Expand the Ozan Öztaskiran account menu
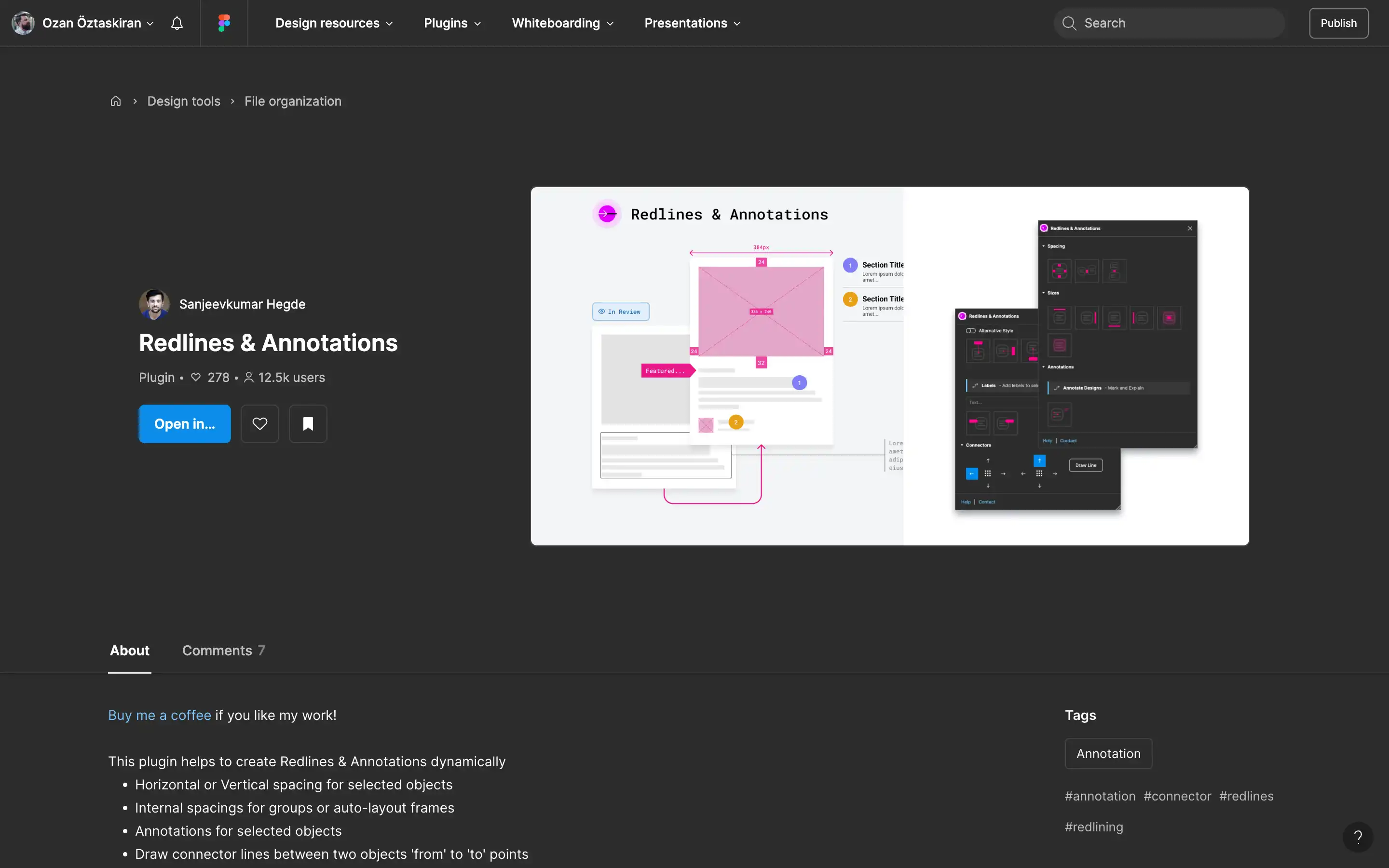Screen dimensions: 1389x868 98,23
